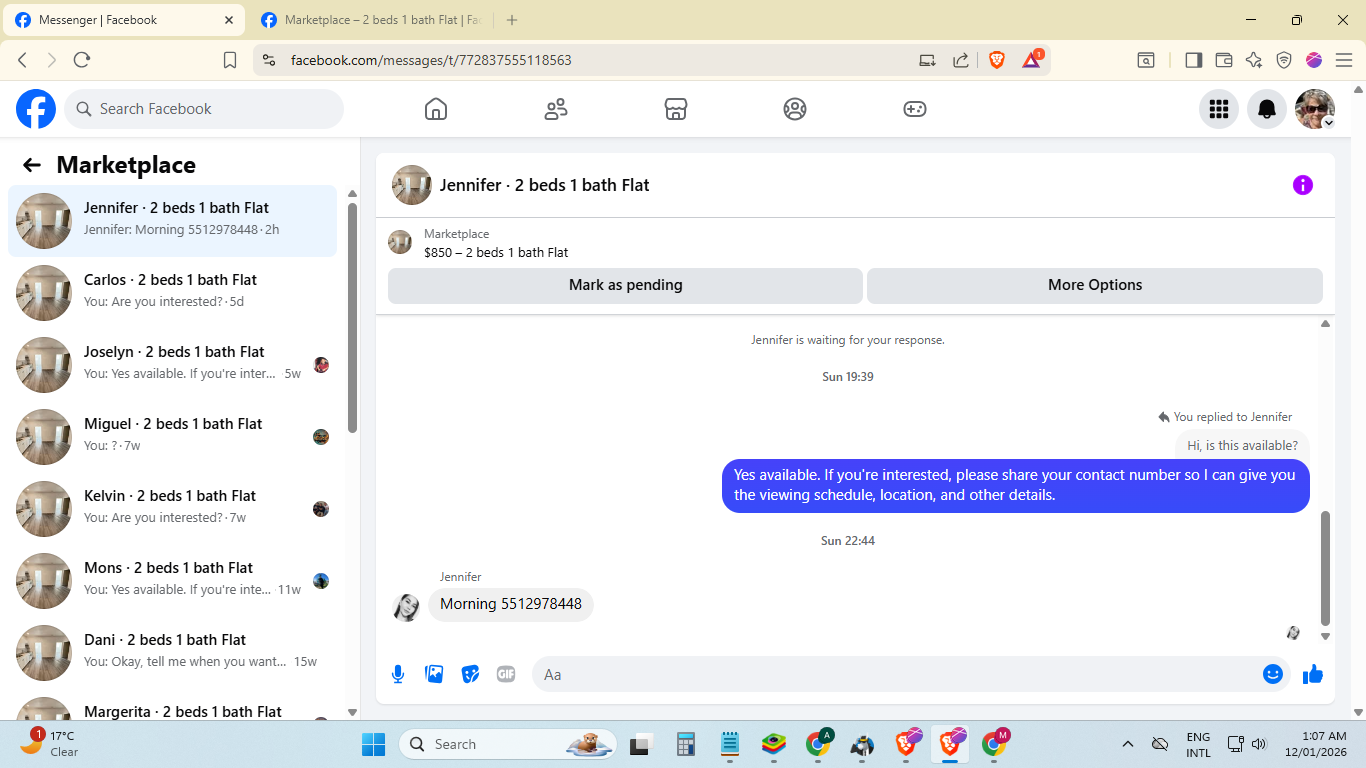Reload the page
Viewport: 1366px width, 768px height.
[x=82, y=60]
